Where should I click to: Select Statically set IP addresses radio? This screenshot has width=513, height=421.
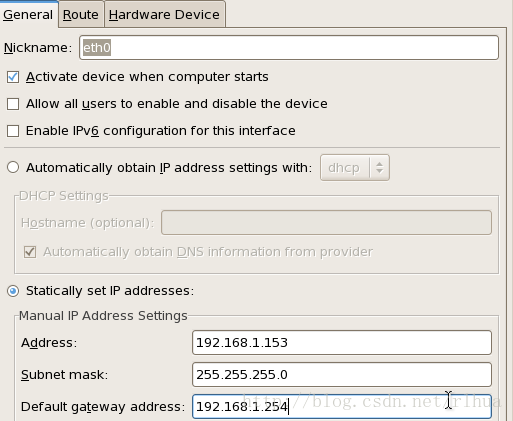13,291
